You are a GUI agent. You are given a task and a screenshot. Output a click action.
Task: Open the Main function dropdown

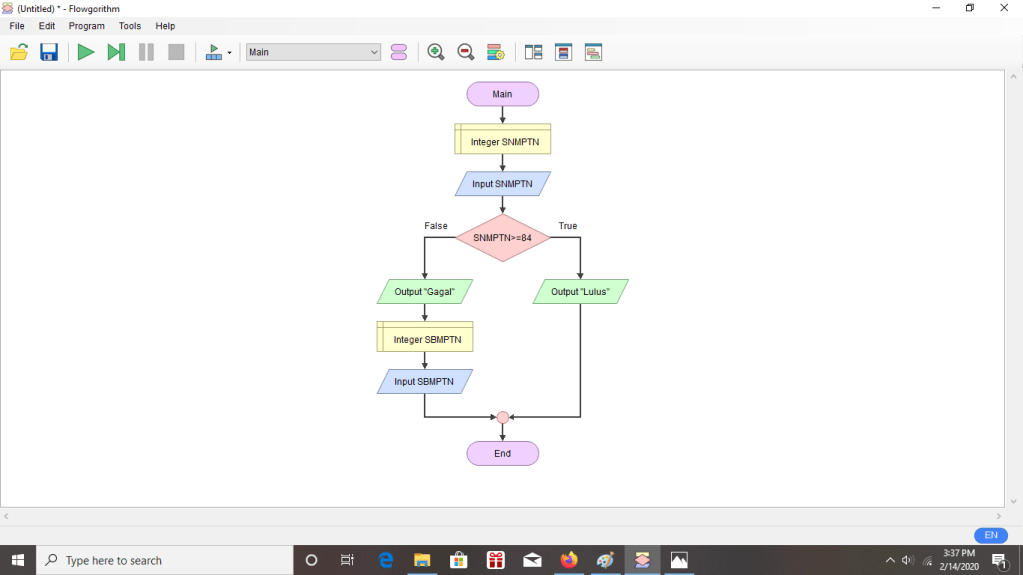tap(313, 52)
